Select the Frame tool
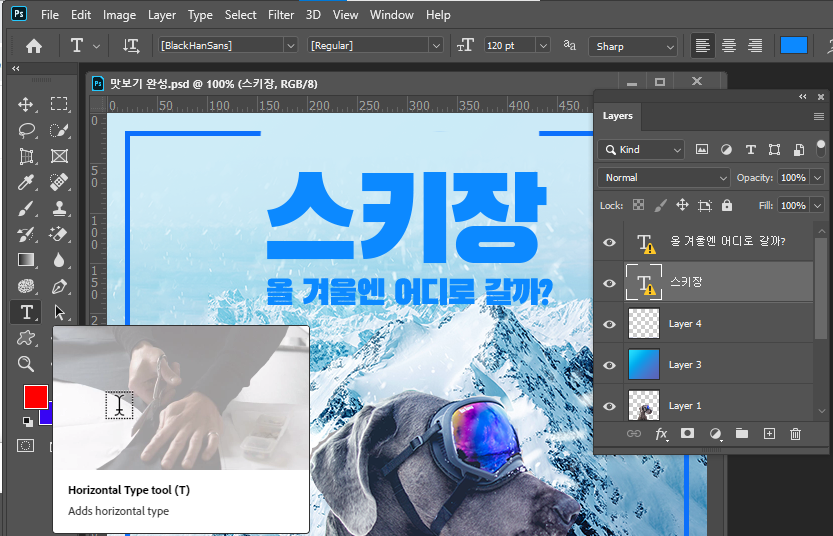This screenshot has width=833, height=536. tap(59, 156)
